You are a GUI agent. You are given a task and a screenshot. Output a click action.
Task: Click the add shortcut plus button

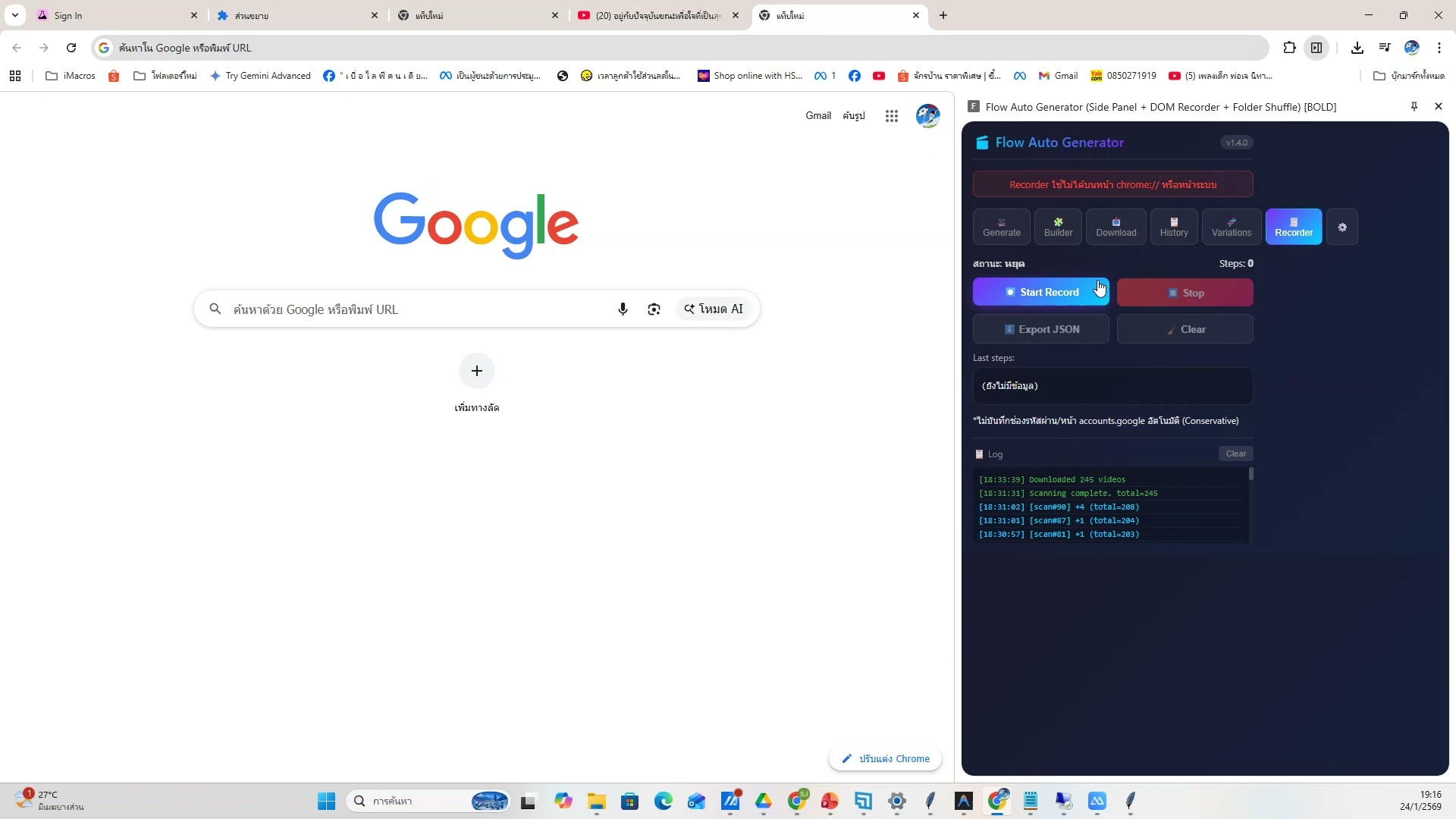pyautogui.click(x=476, y=371)
